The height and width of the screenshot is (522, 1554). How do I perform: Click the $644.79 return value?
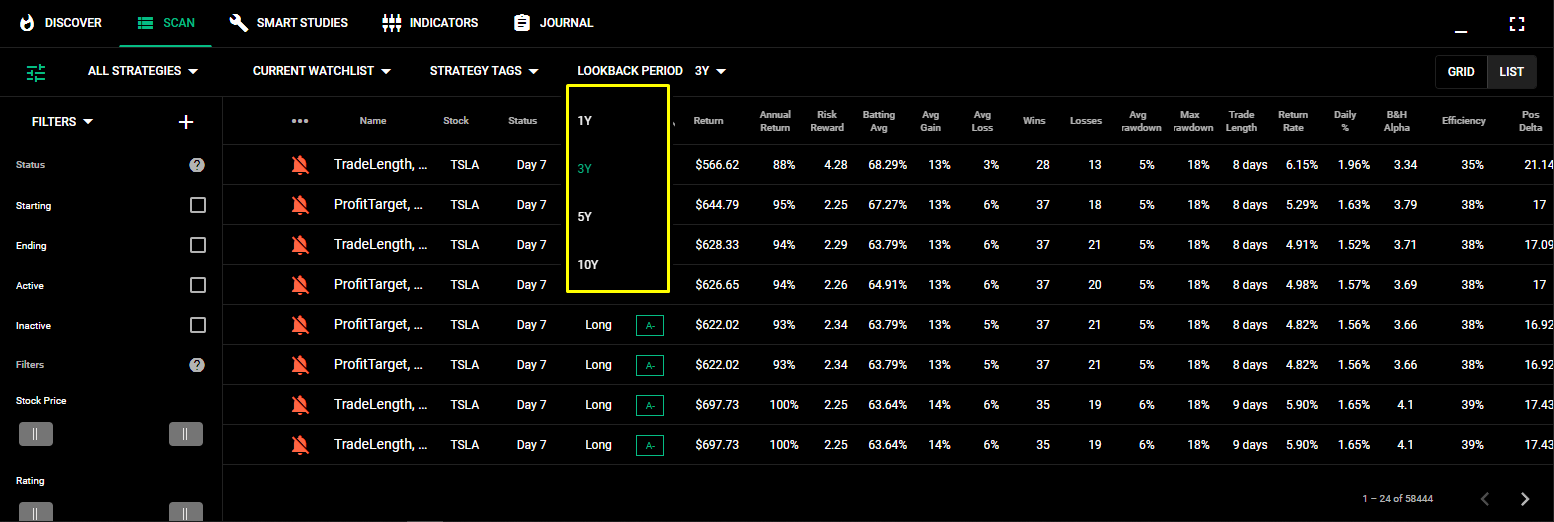716,205
